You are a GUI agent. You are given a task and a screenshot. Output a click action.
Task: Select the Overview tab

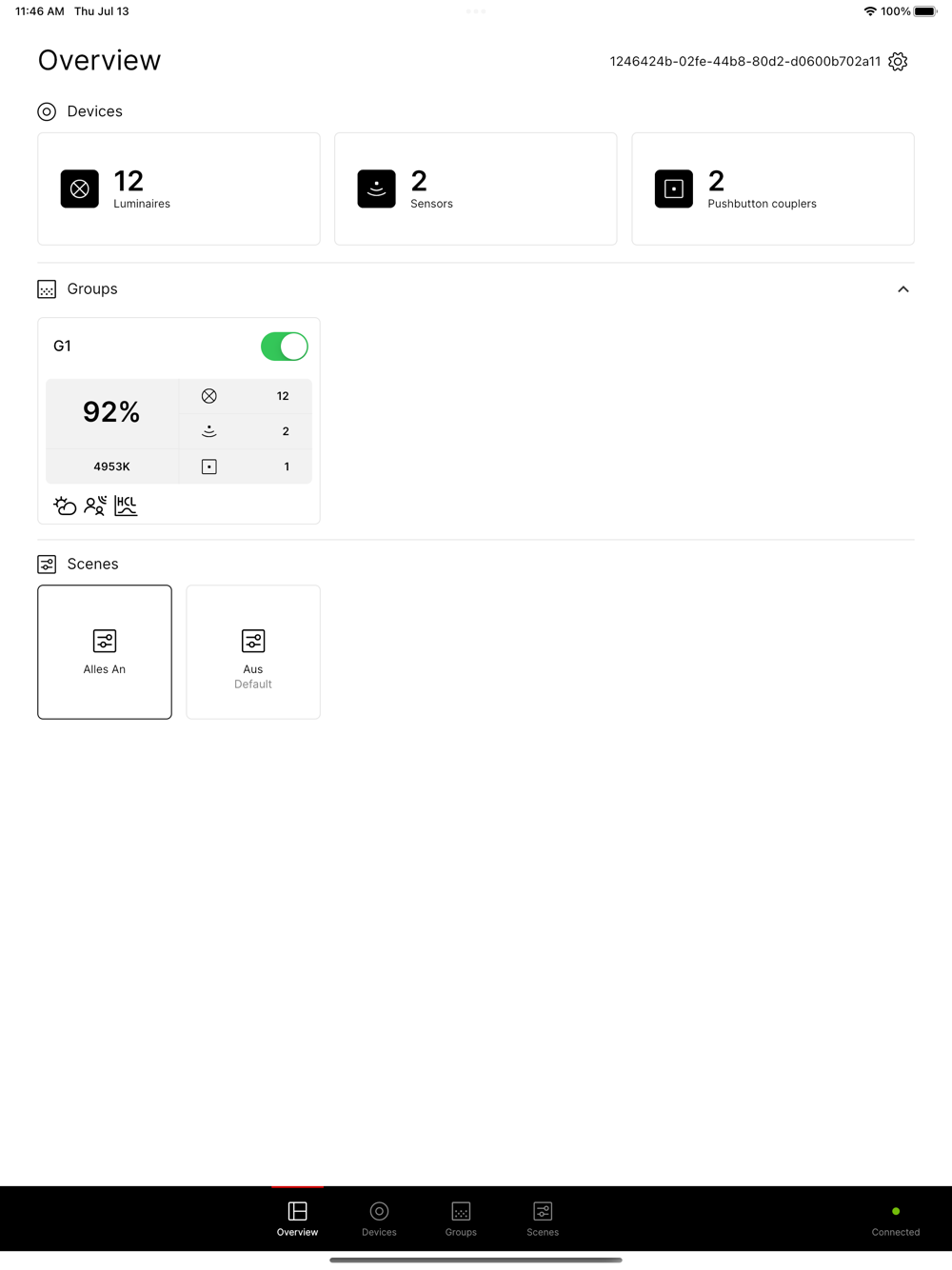coord(297,1219)
